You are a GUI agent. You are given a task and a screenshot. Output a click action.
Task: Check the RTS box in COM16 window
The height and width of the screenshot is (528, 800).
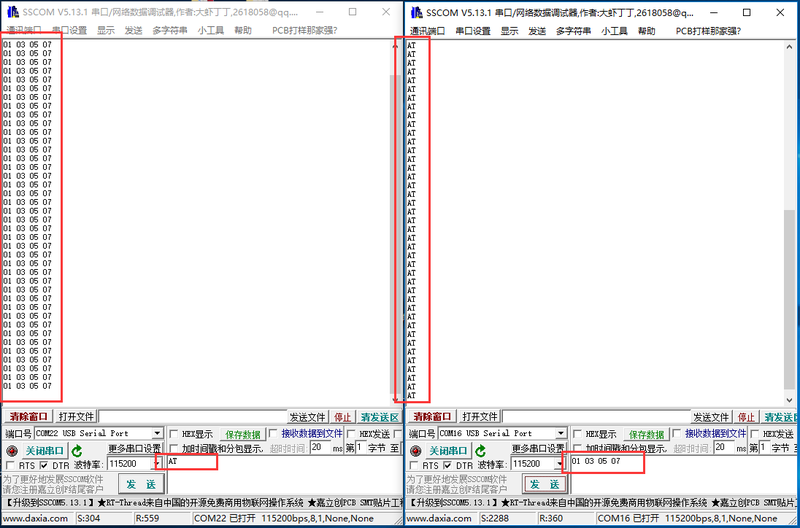(414, 466)
